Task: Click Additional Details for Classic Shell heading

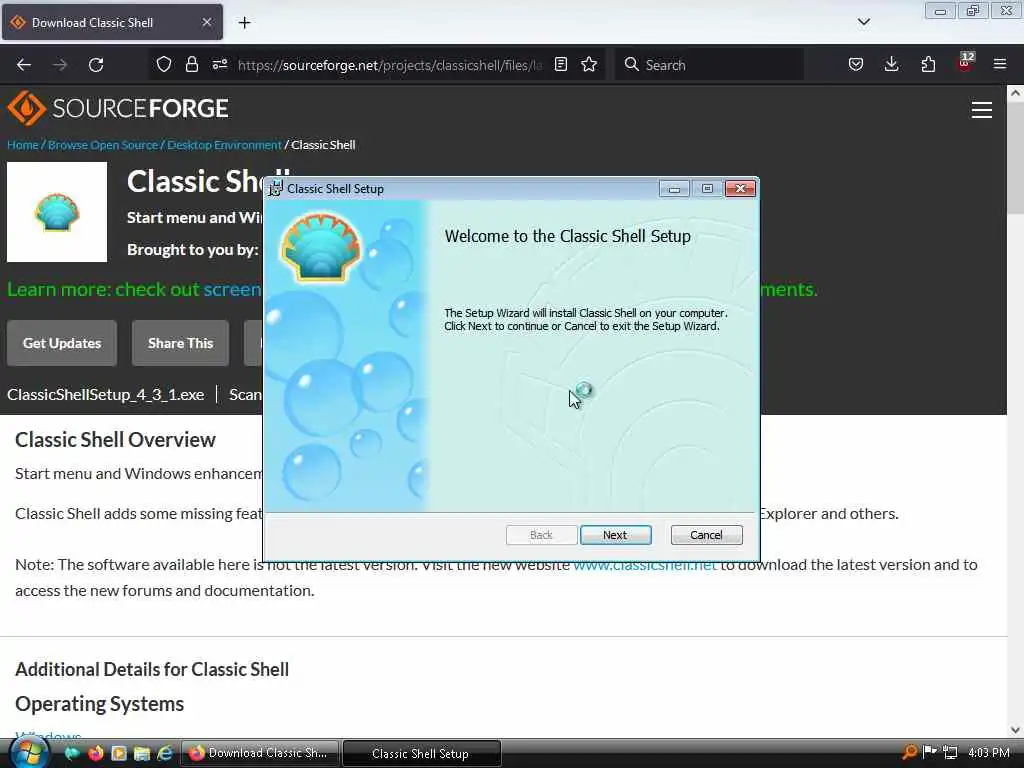Action: 152,669
